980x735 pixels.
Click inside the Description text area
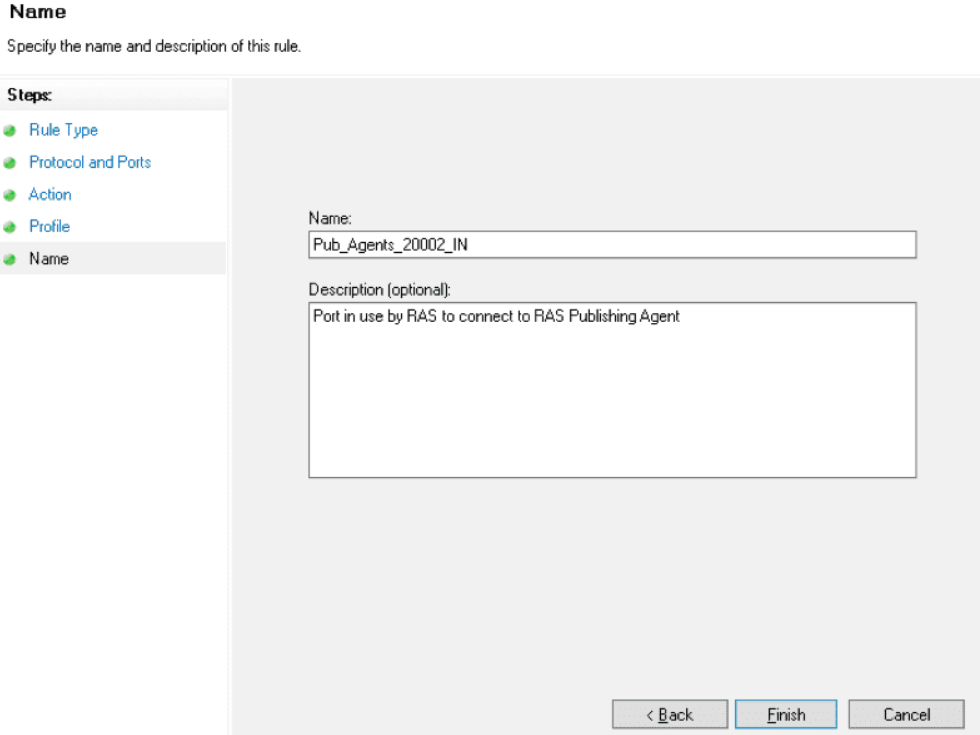612,390
